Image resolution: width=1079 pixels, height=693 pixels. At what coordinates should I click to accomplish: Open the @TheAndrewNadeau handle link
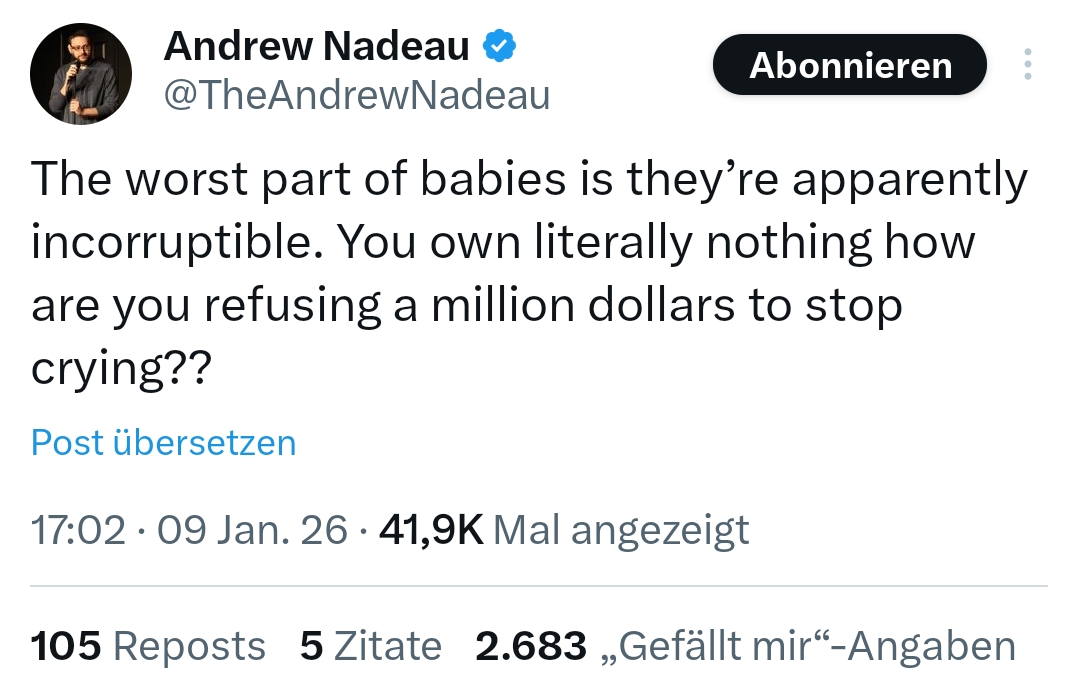click(x=356, y=95)
